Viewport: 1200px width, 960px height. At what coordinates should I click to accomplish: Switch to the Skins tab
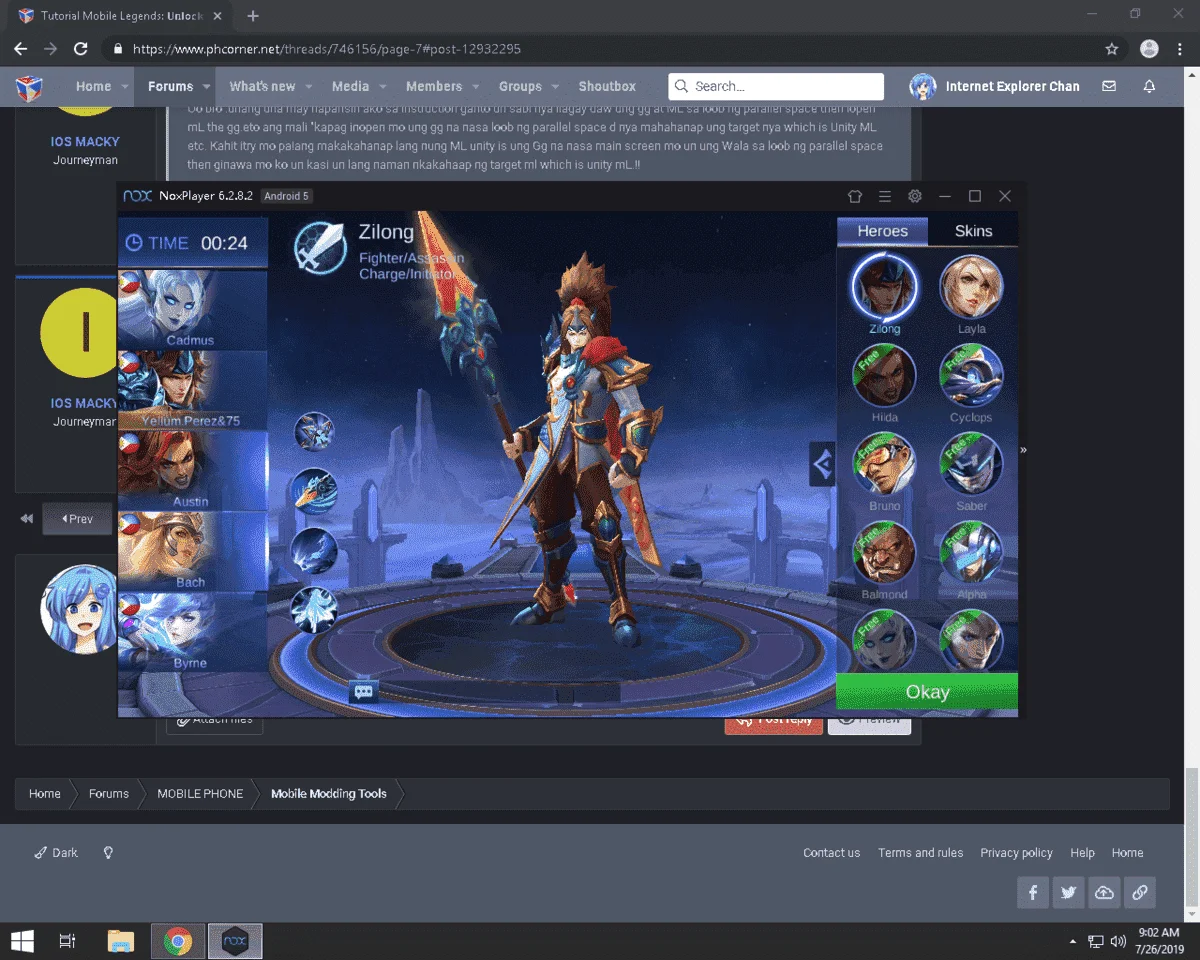973,231
